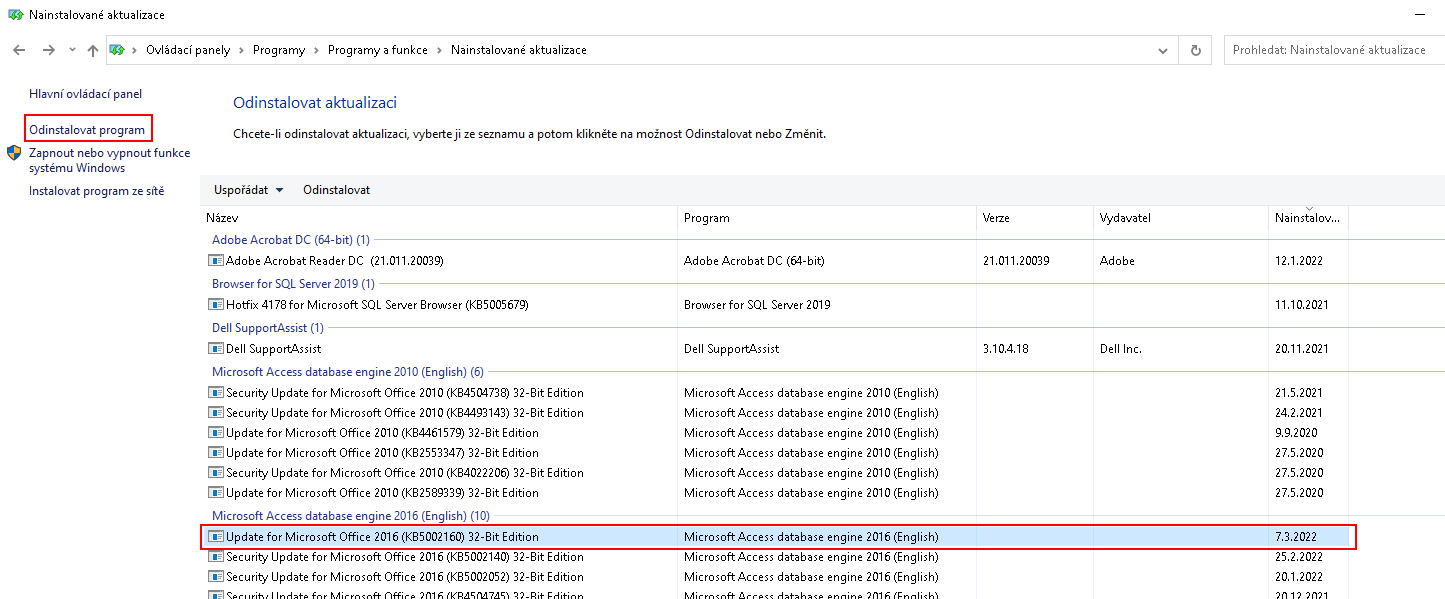Click the Odinstalovat toolbar button
Image resolution: width=1445 pixels, height=599 pixels.
[337, 190]
